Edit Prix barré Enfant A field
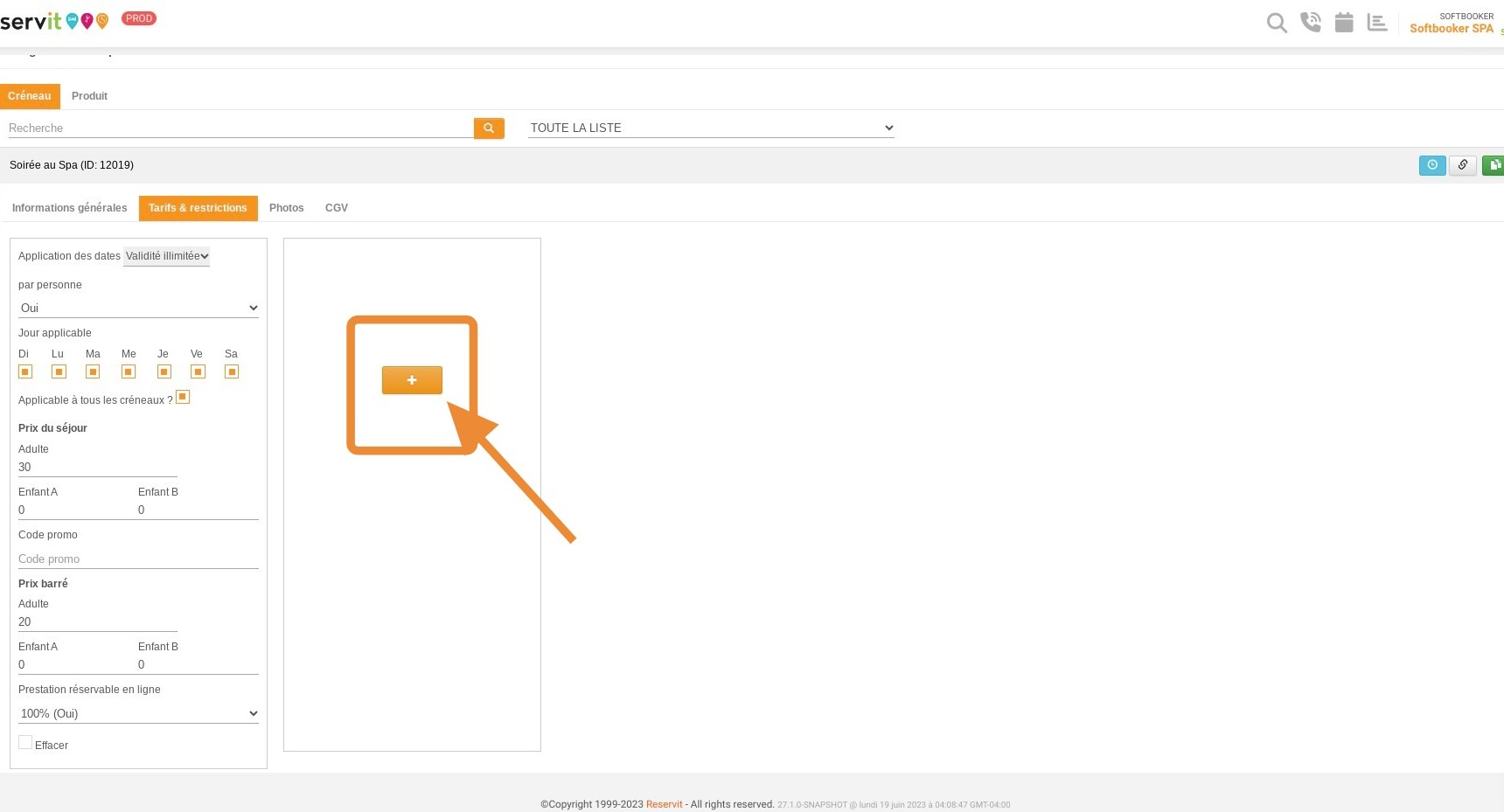The height and width of the screenshot is (812, 1504). (76, 664)
